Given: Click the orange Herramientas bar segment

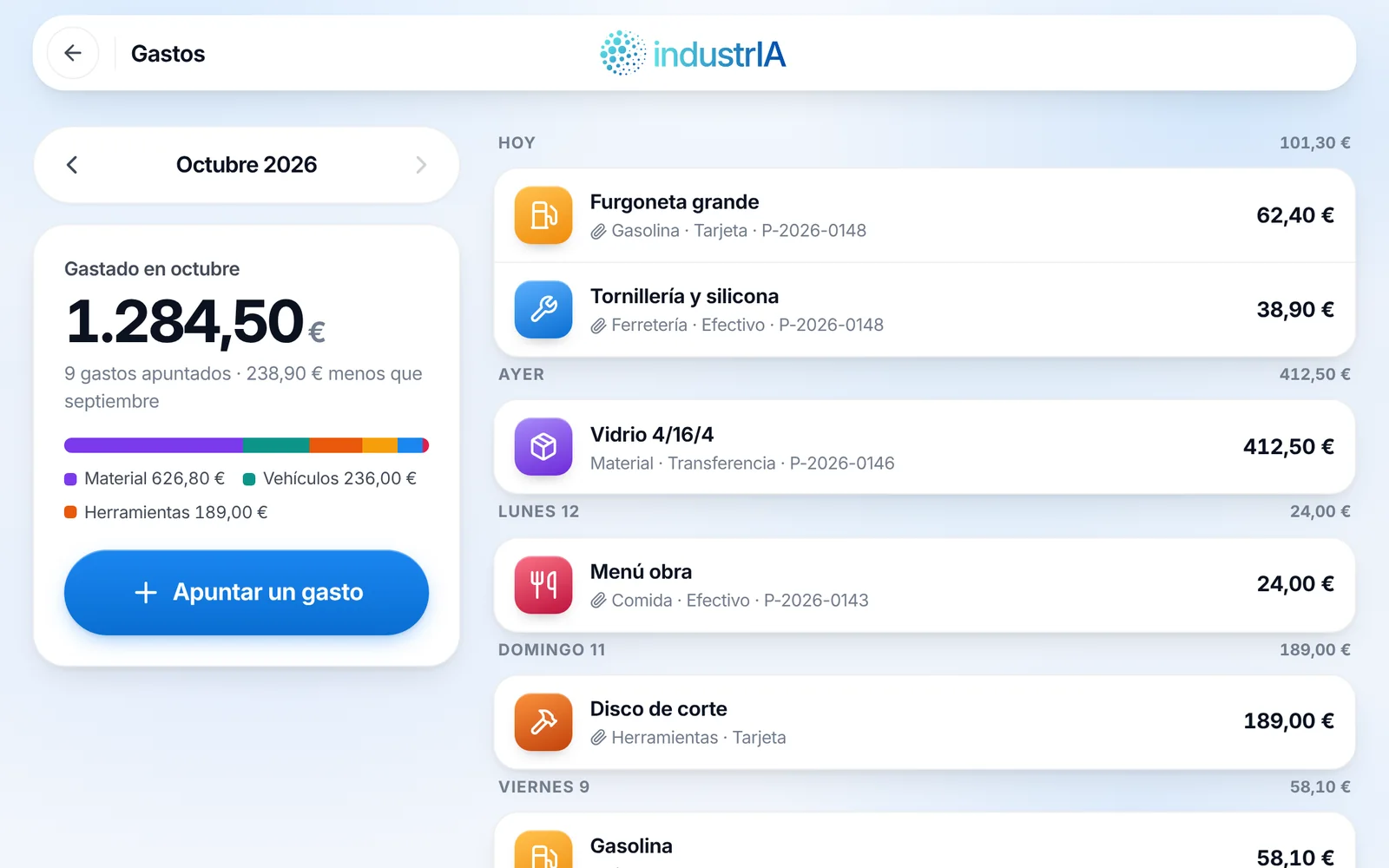Looking at the screenshot, I should click(x=336, y=445).
